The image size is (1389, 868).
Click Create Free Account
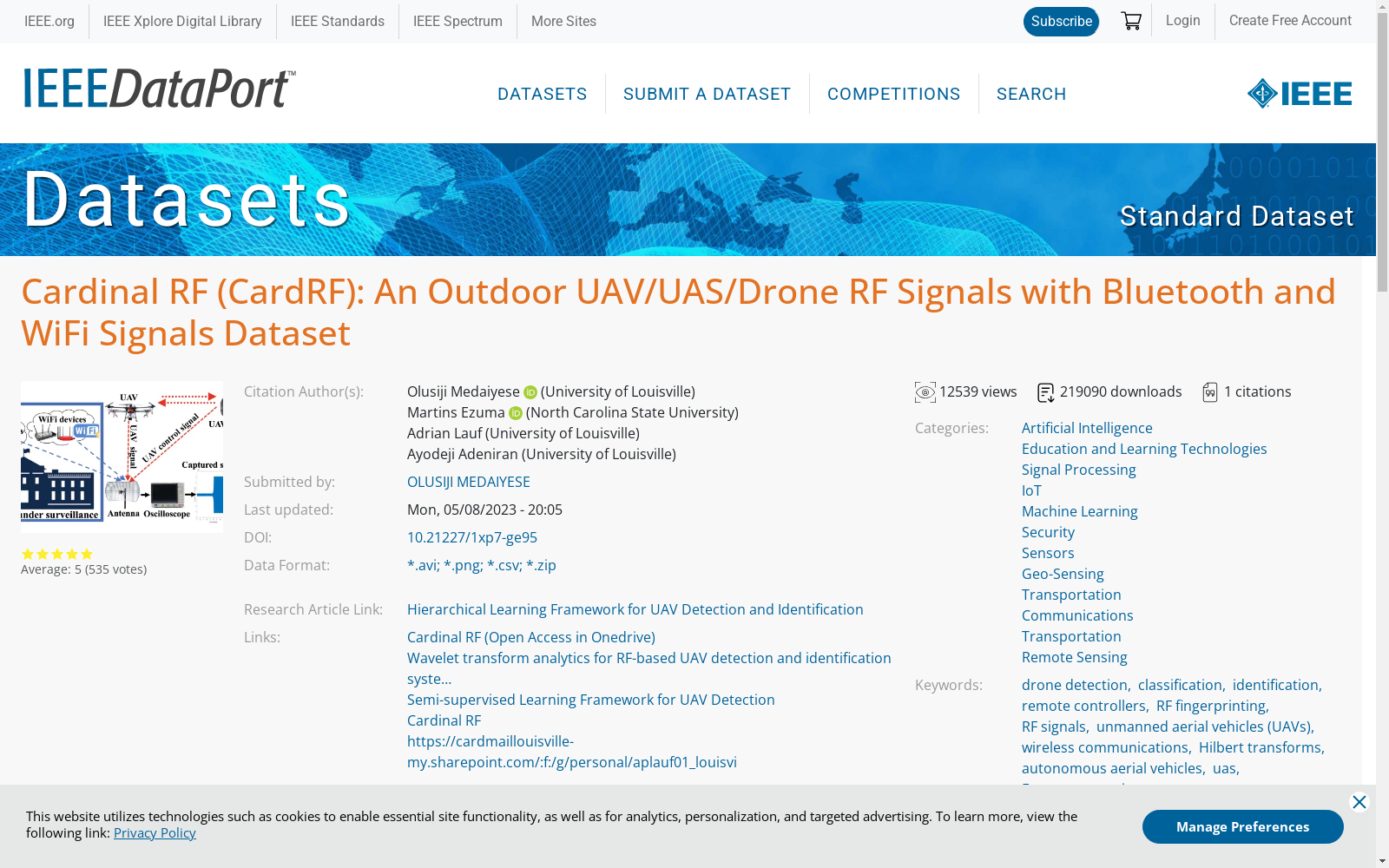(x=1290, y=20)
